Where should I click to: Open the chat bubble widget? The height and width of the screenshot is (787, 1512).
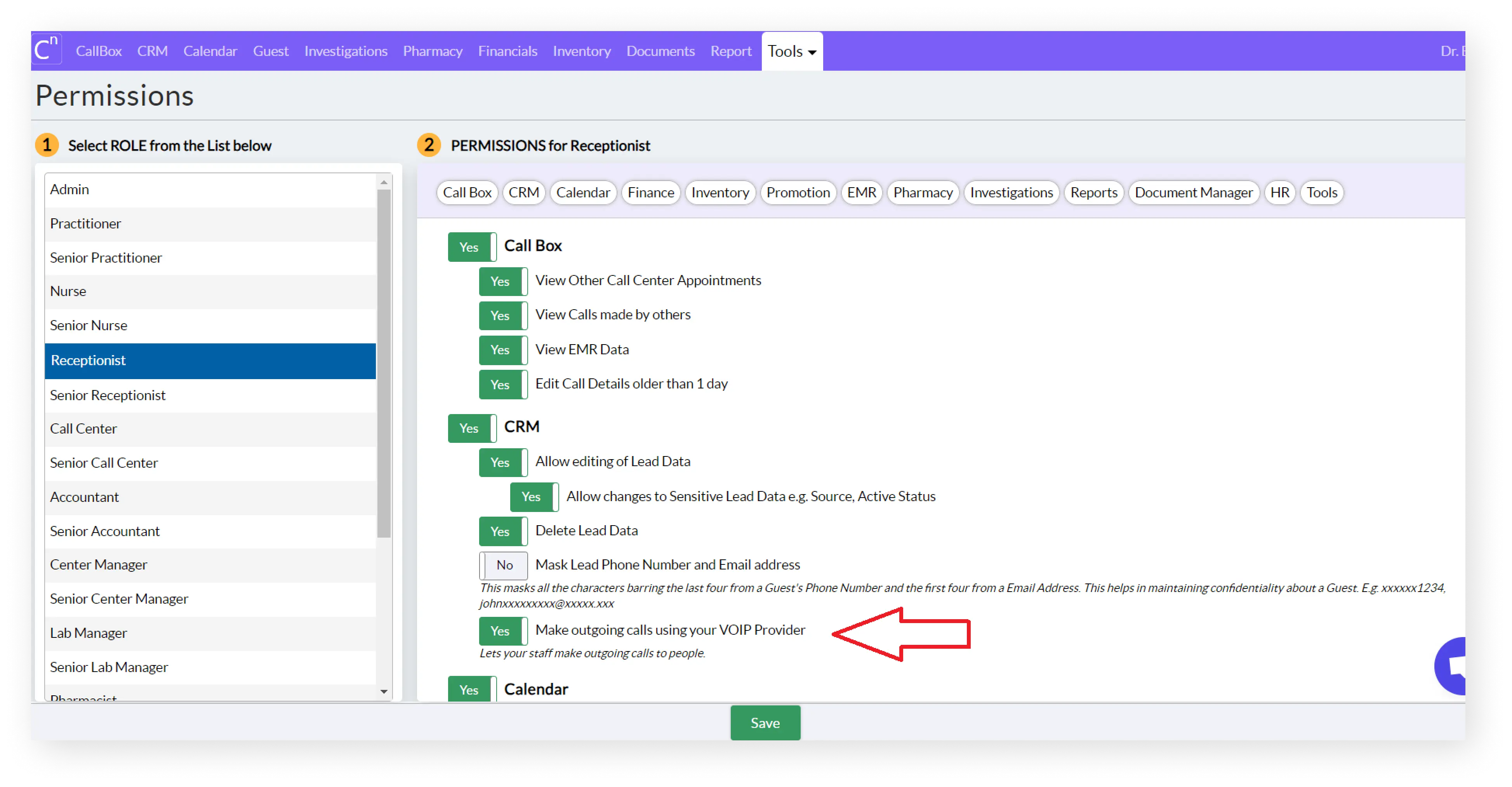pyautogui.click(x=1450, y=665)
